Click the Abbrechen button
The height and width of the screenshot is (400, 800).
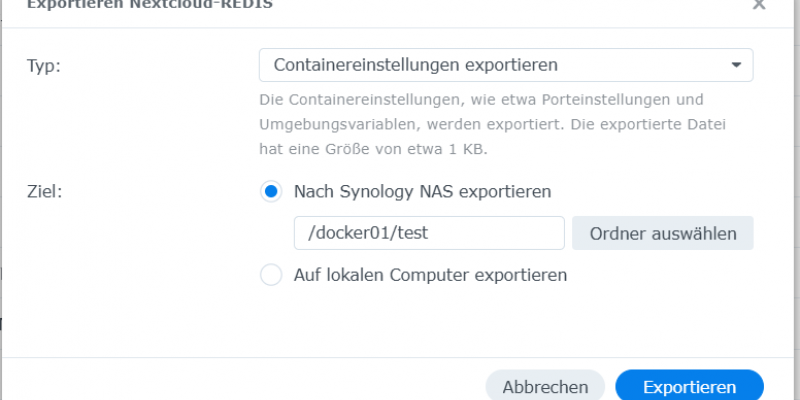(545, 387)
